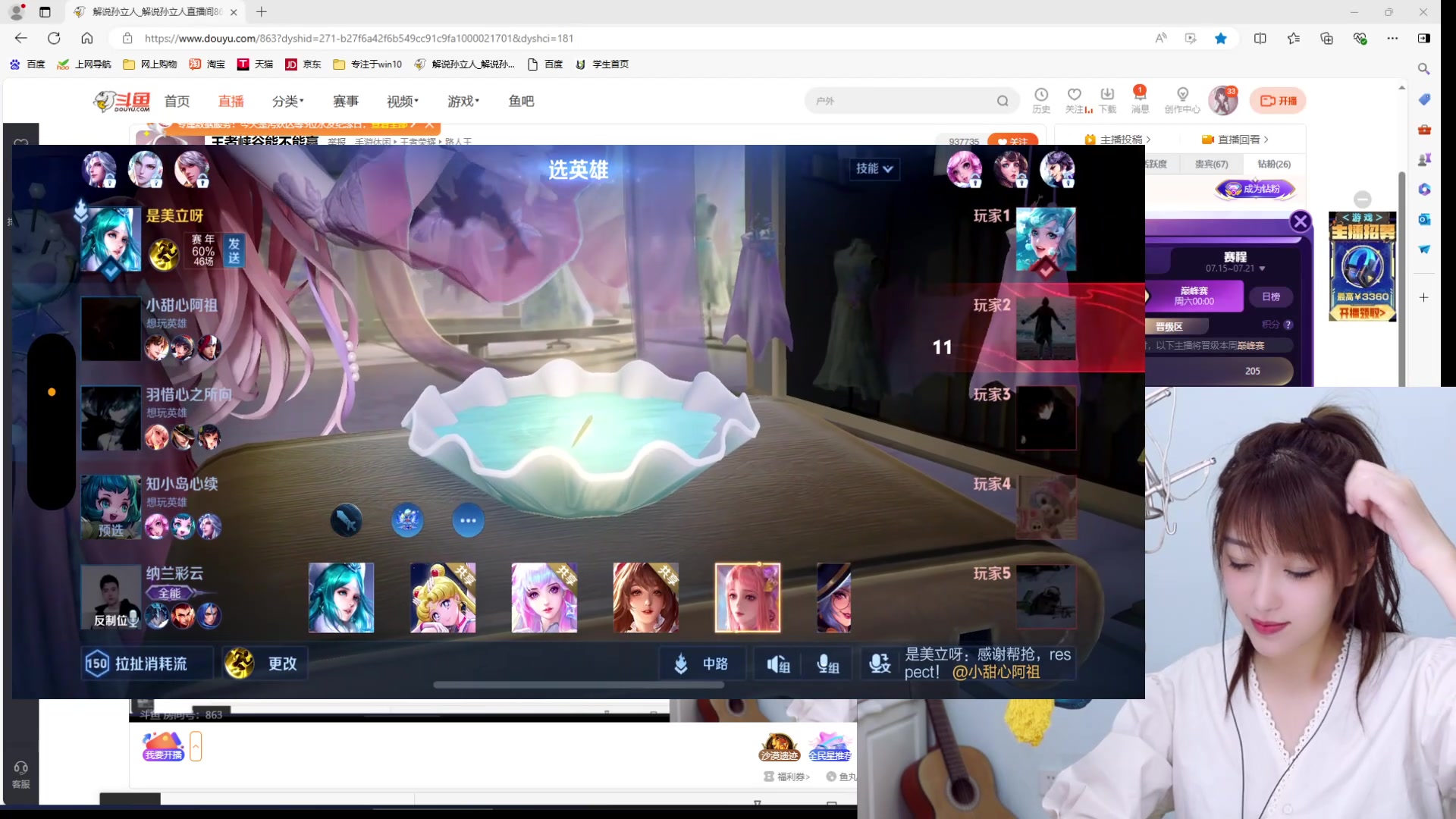The width and height of the screenshot is (1456, 819).
Task: Refresh the browser page
Action: 54,38
